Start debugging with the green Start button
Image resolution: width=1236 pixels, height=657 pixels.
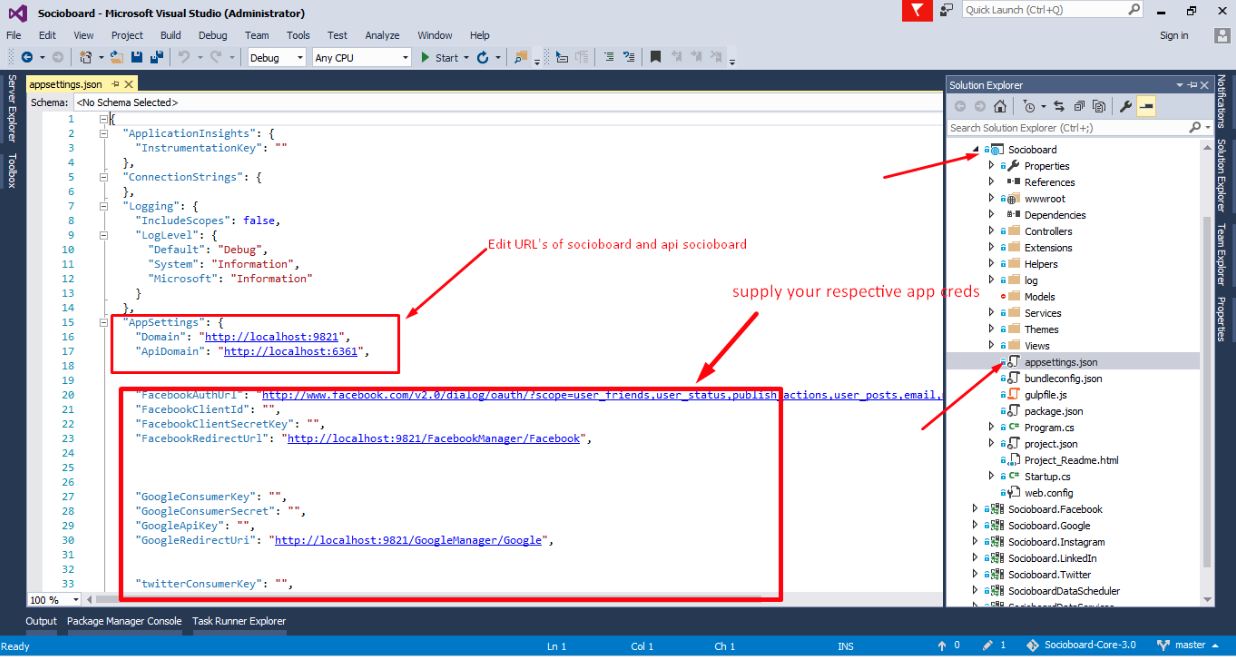[x=440, y=58]
